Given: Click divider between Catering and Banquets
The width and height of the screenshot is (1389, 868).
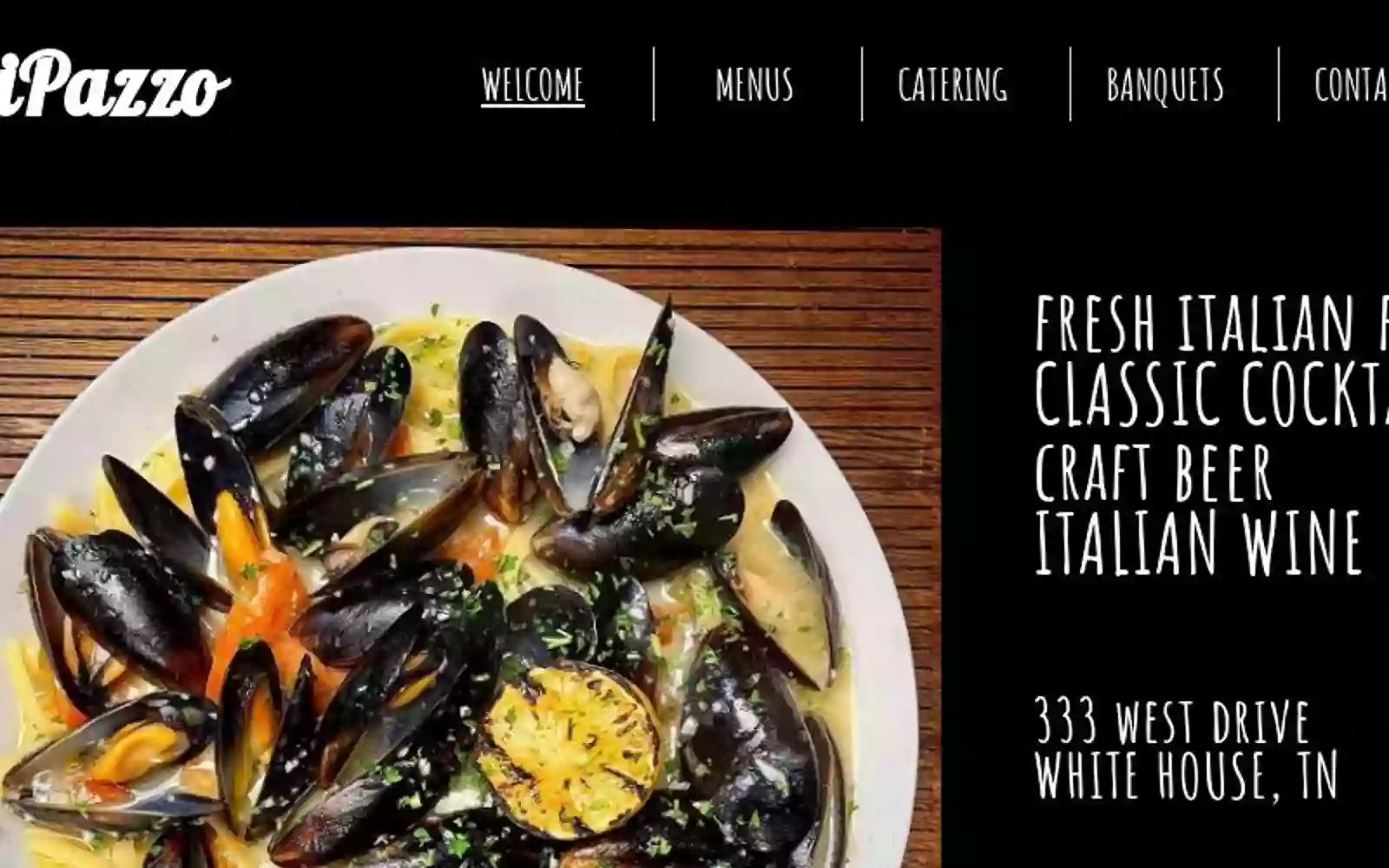Looking at the screenshot, I should click(x=1070, y=84).
